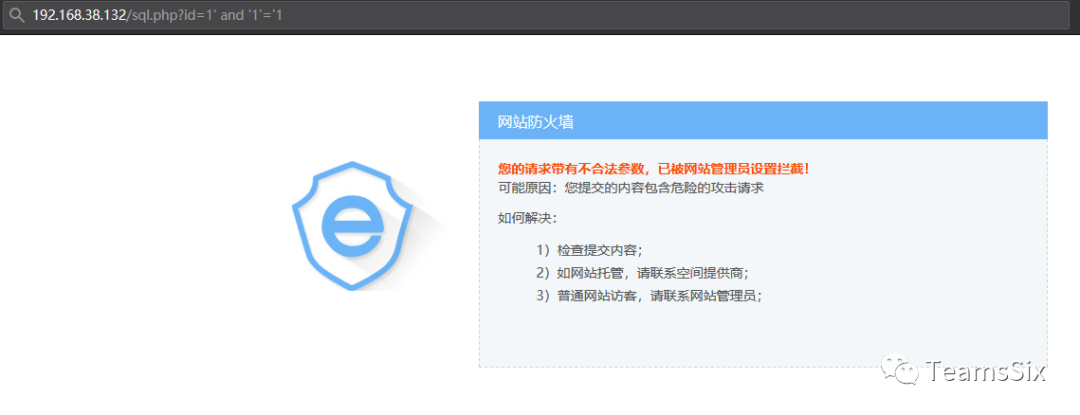The height and width of the screenshot is (415, 1080).
Task: Click the blue shield firewall logo
Action: (x=353, y=226)
